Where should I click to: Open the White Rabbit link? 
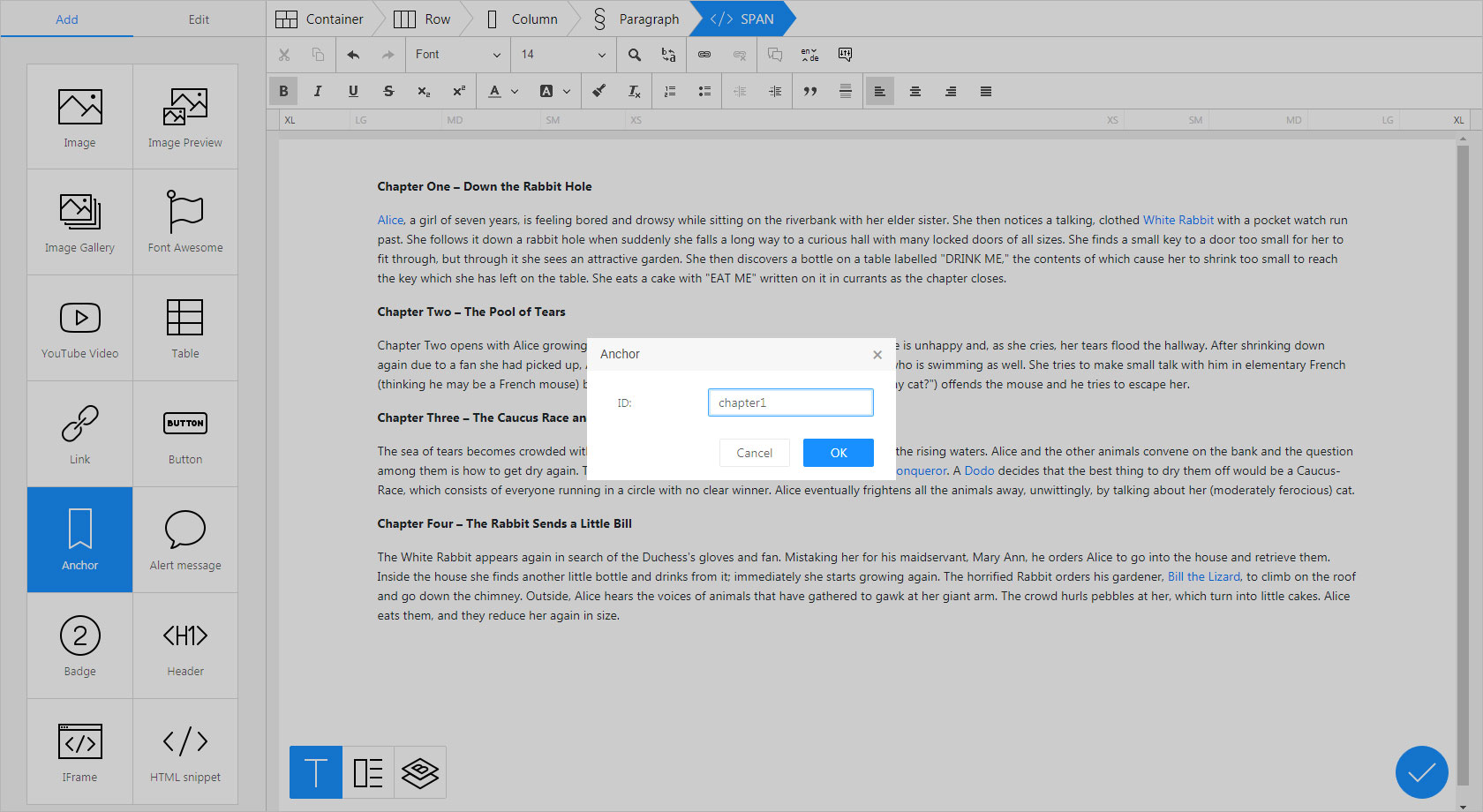click(x=1178, y=220)
